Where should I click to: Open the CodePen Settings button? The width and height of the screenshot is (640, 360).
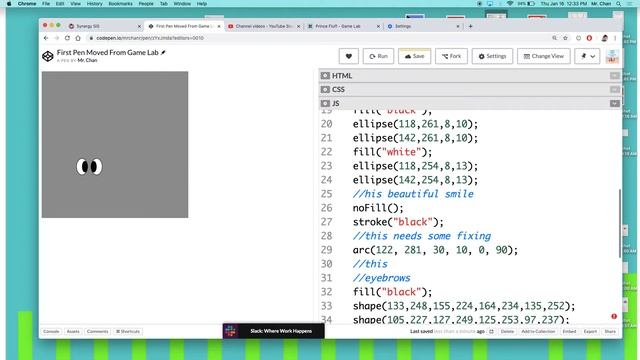pyautogui.click(x=492, y=56)
